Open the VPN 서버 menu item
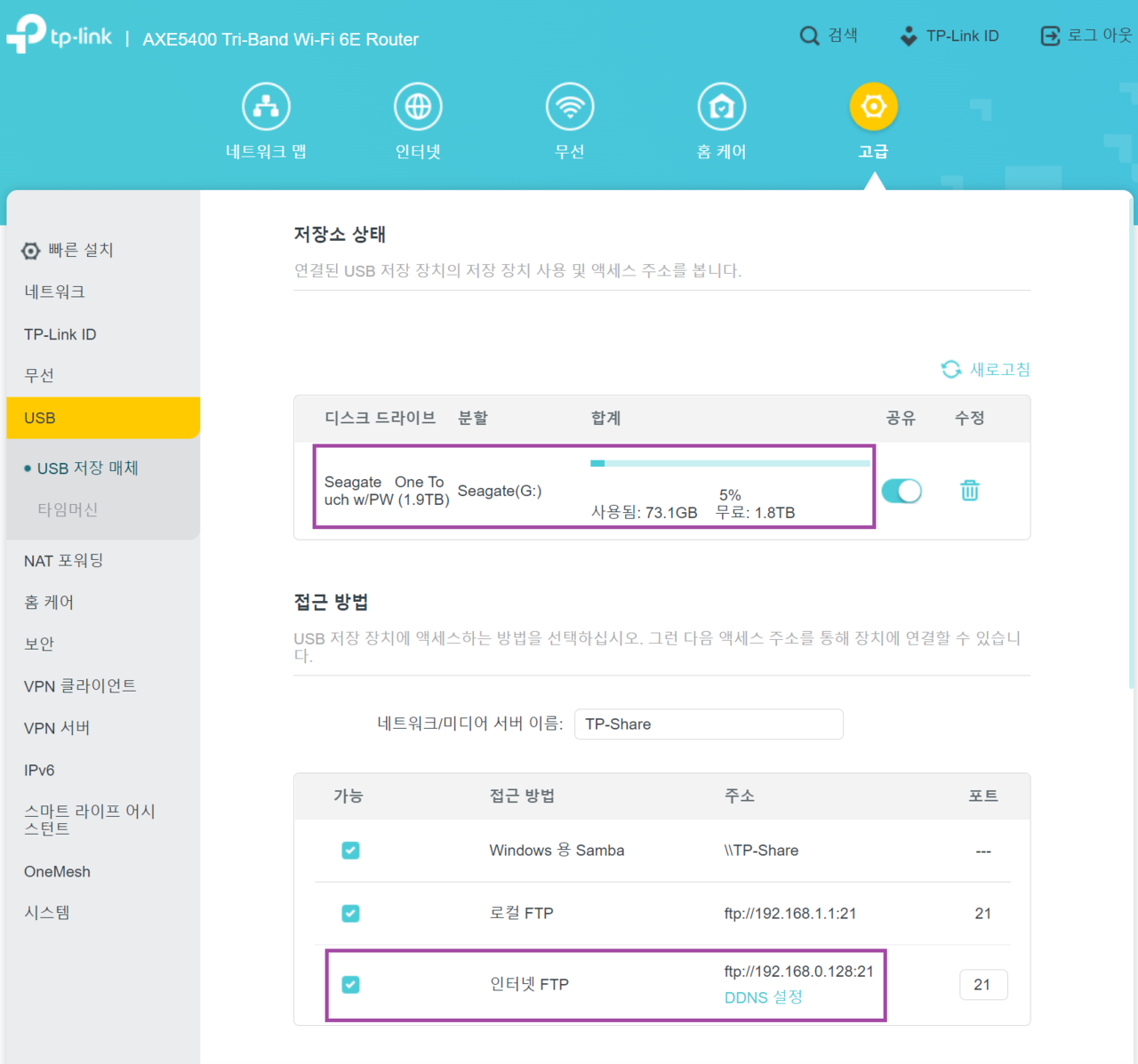The image size is (1138, 1064). pyautogui.click(x=59, y=727)
